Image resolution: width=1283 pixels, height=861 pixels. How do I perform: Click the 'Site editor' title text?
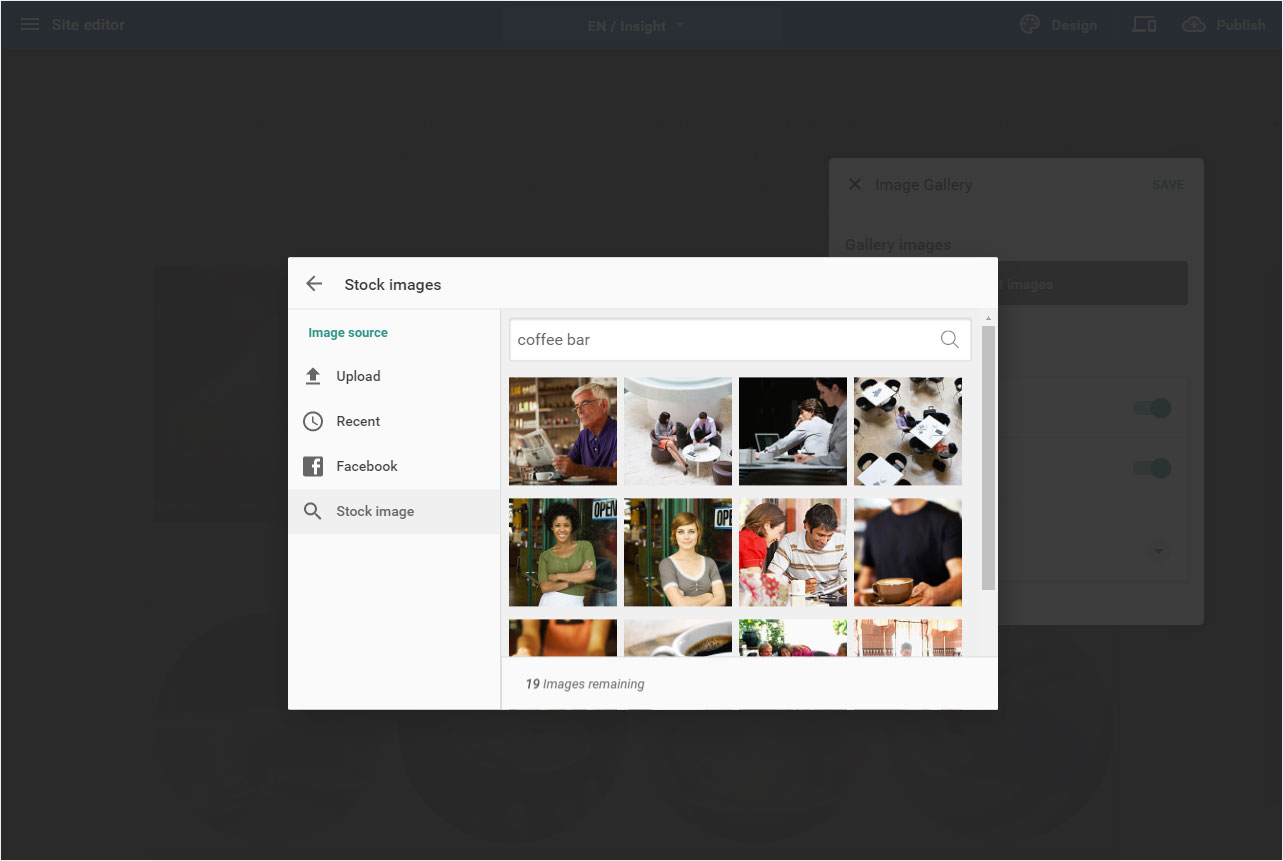[x=88, y=24]
